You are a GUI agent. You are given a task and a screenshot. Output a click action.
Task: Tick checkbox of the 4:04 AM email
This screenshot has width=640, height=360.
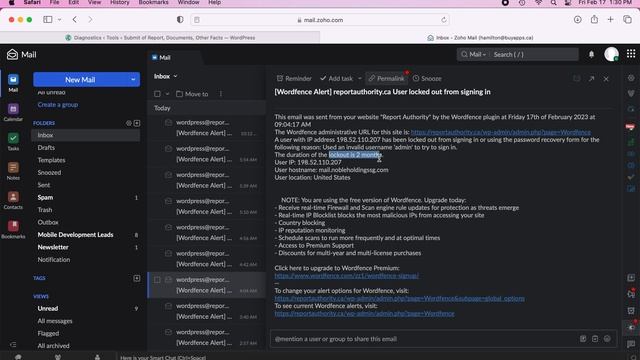click(157, 280)
